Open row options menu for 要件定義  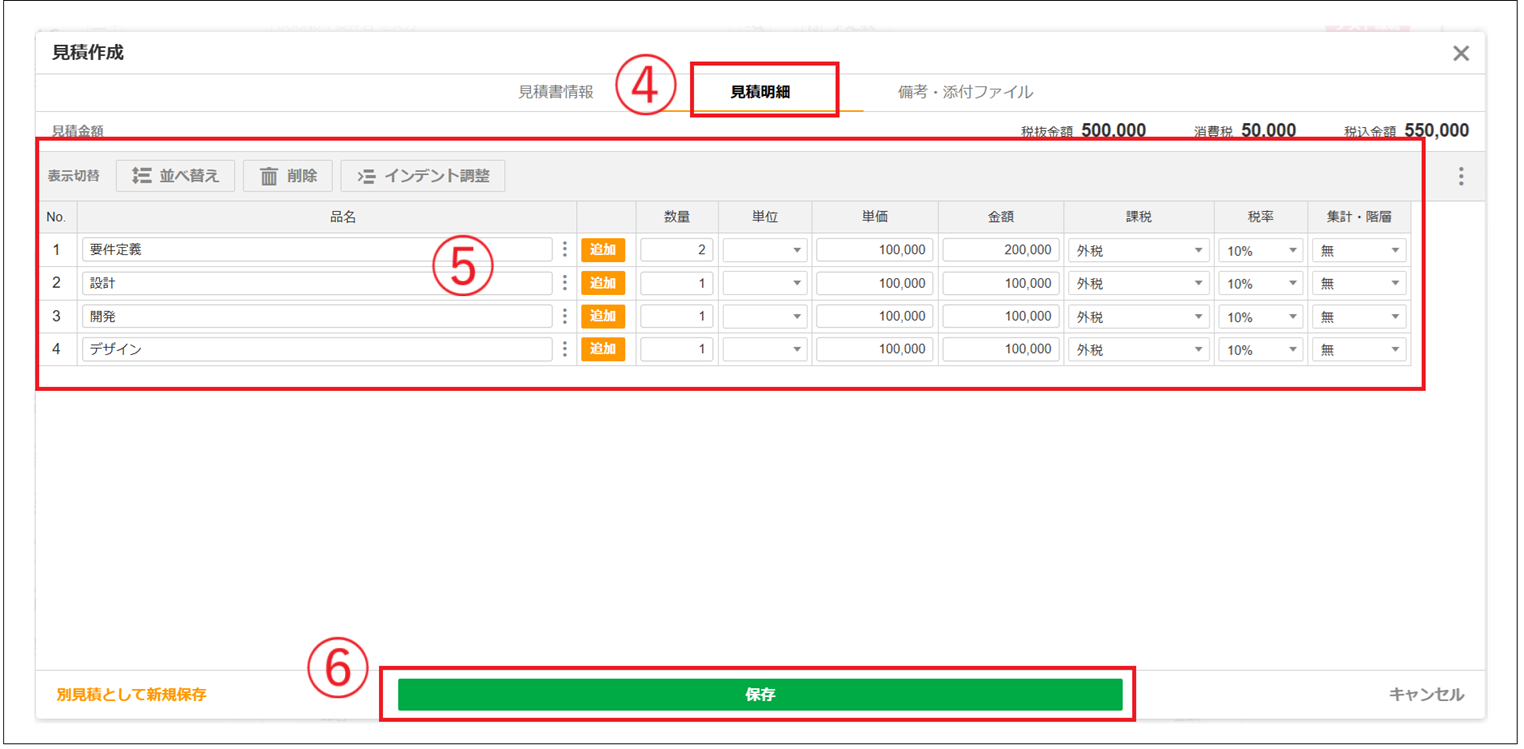(x=566, y=249)
